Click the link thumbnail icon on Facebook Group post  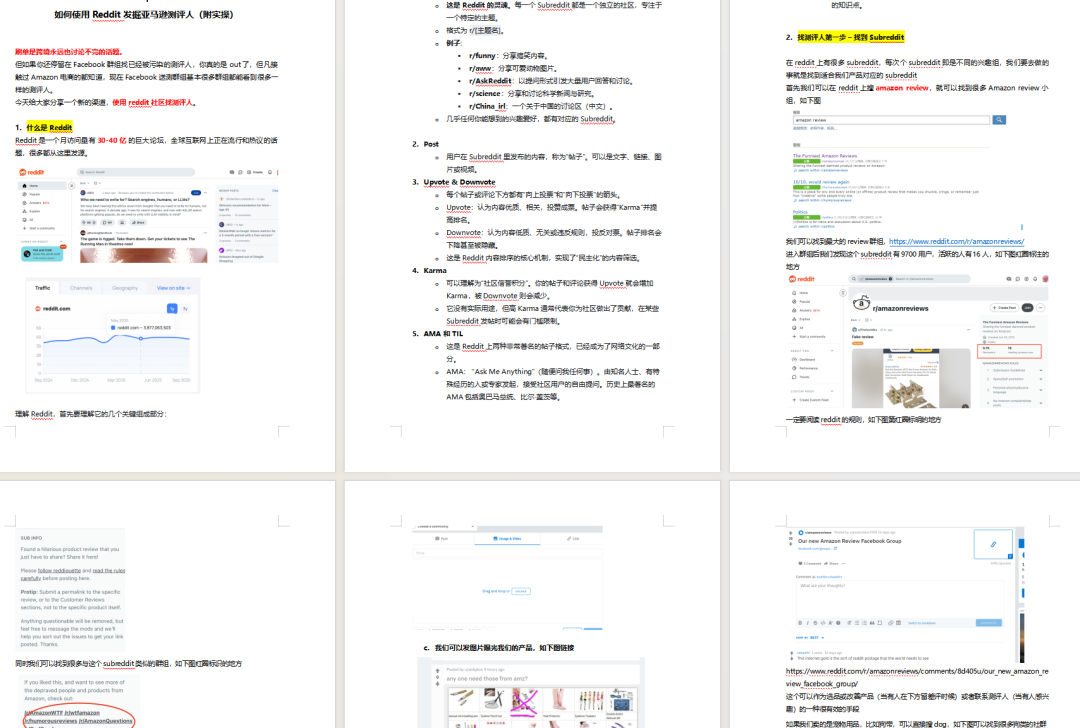tap(993, 545)
